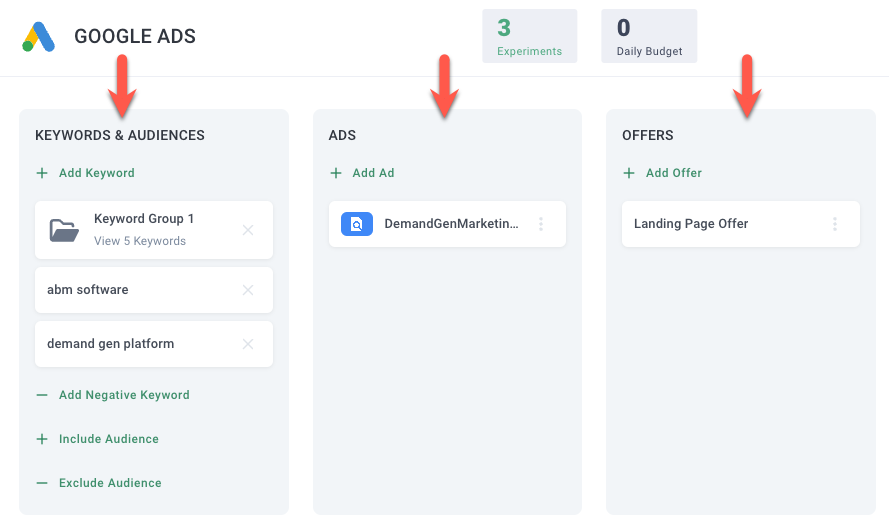Click the OFFERS column title
This screenshot has width=889, height=530.
tap(647, 135)
